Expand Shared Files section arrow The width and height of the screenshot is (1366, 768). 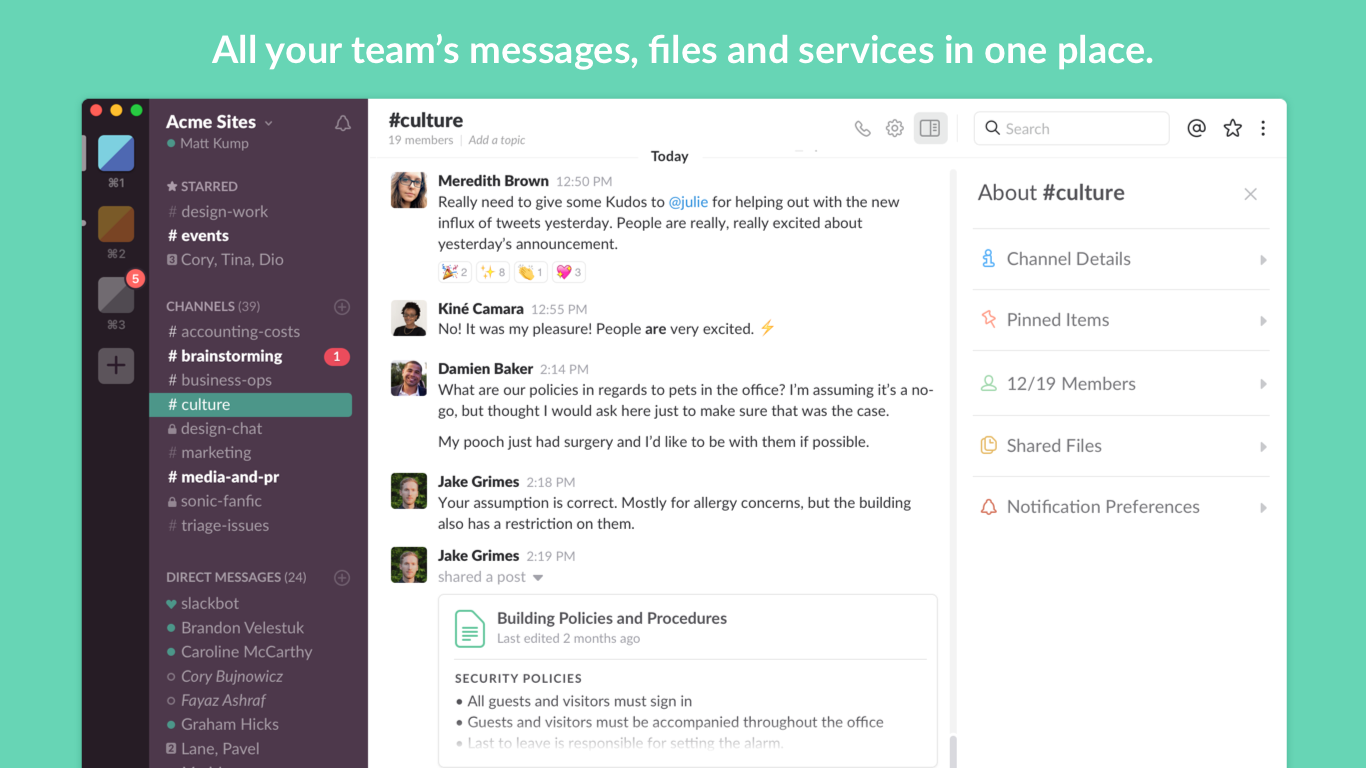[x=1263, y=447]
